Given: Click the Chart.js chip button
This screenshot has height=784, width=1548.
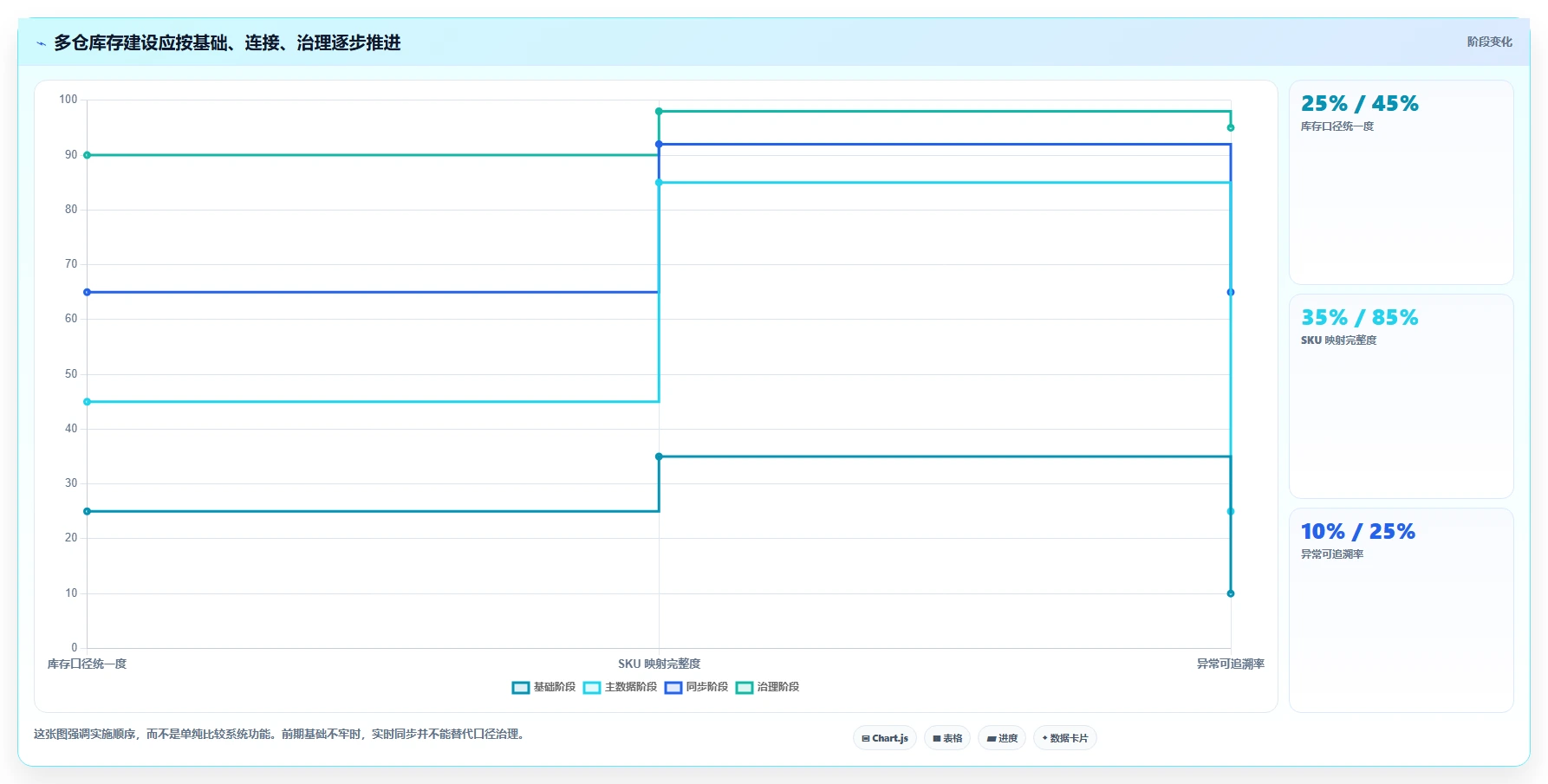Looking at the screenshot, I should point(885,738).
